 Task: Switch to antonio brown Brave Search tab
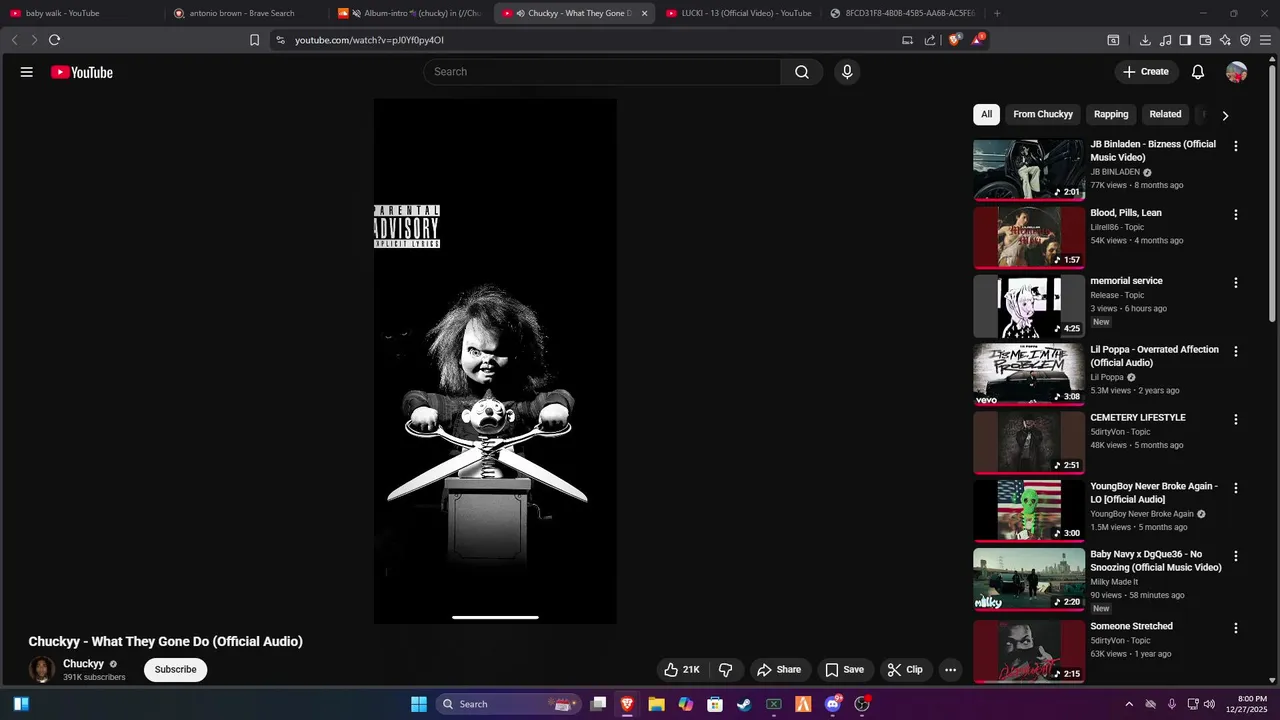coord(246,13)
